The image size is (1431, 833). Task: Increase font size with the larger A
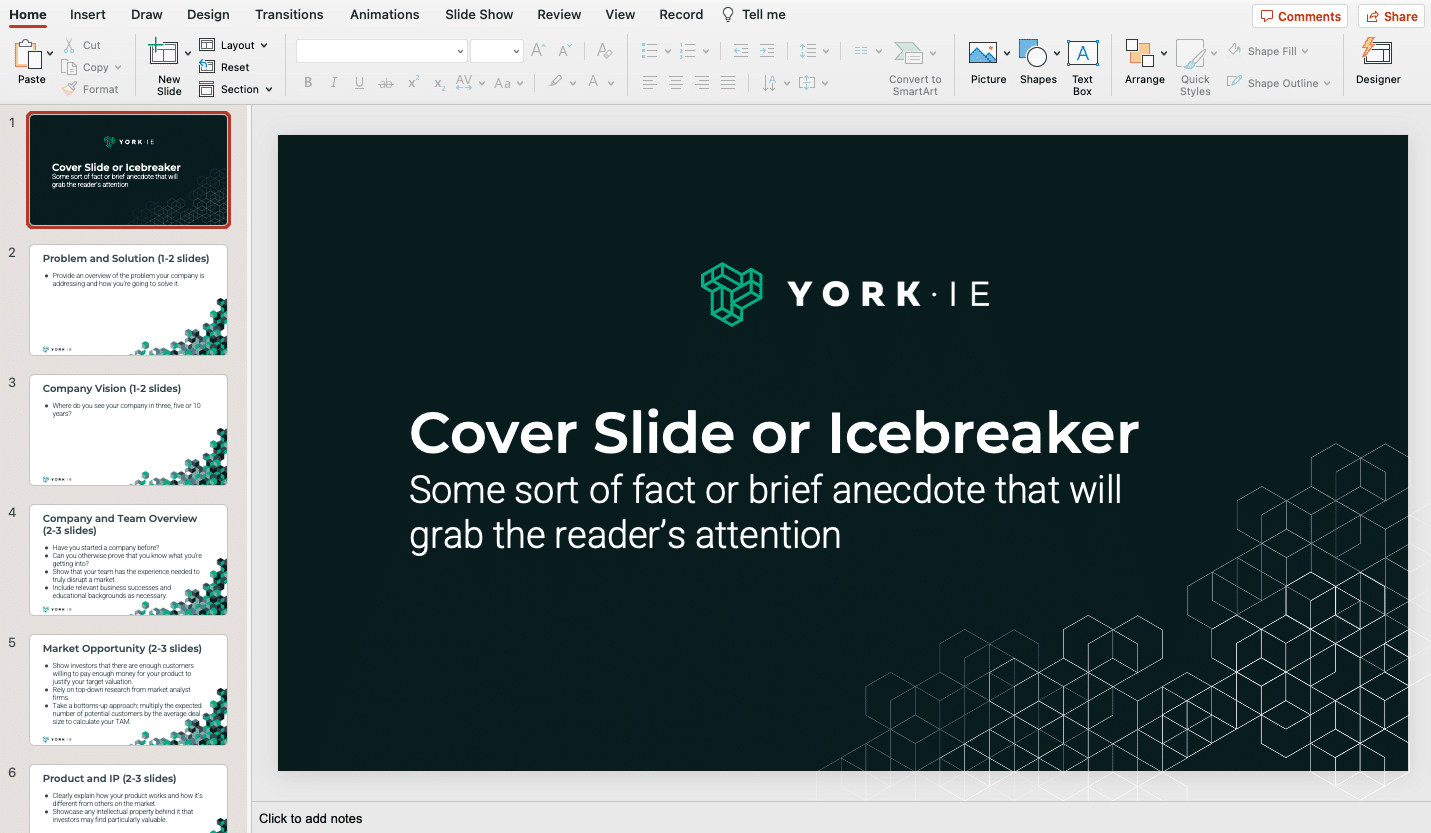538,50
